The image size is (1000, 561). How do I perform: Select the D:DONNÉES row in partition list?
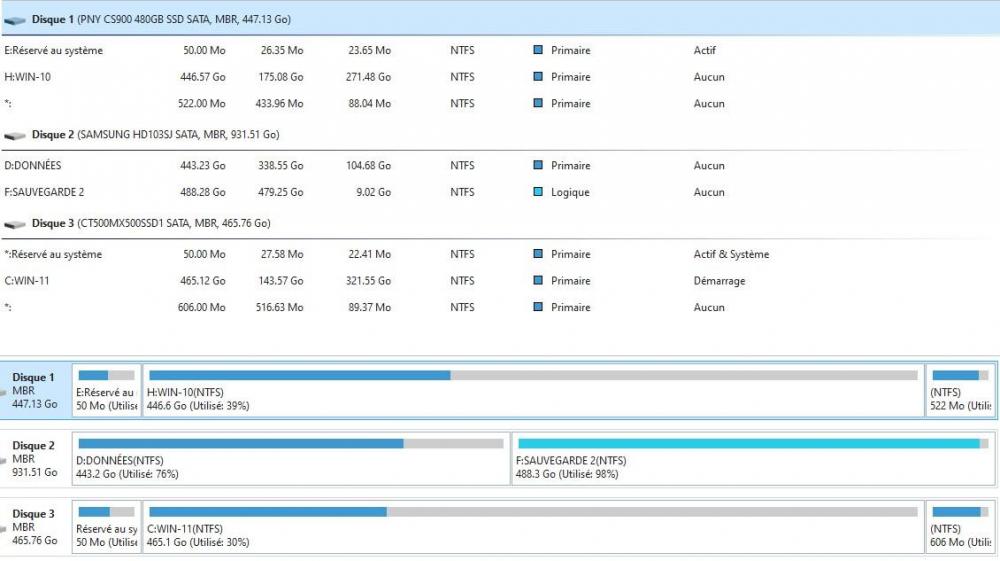300,166
